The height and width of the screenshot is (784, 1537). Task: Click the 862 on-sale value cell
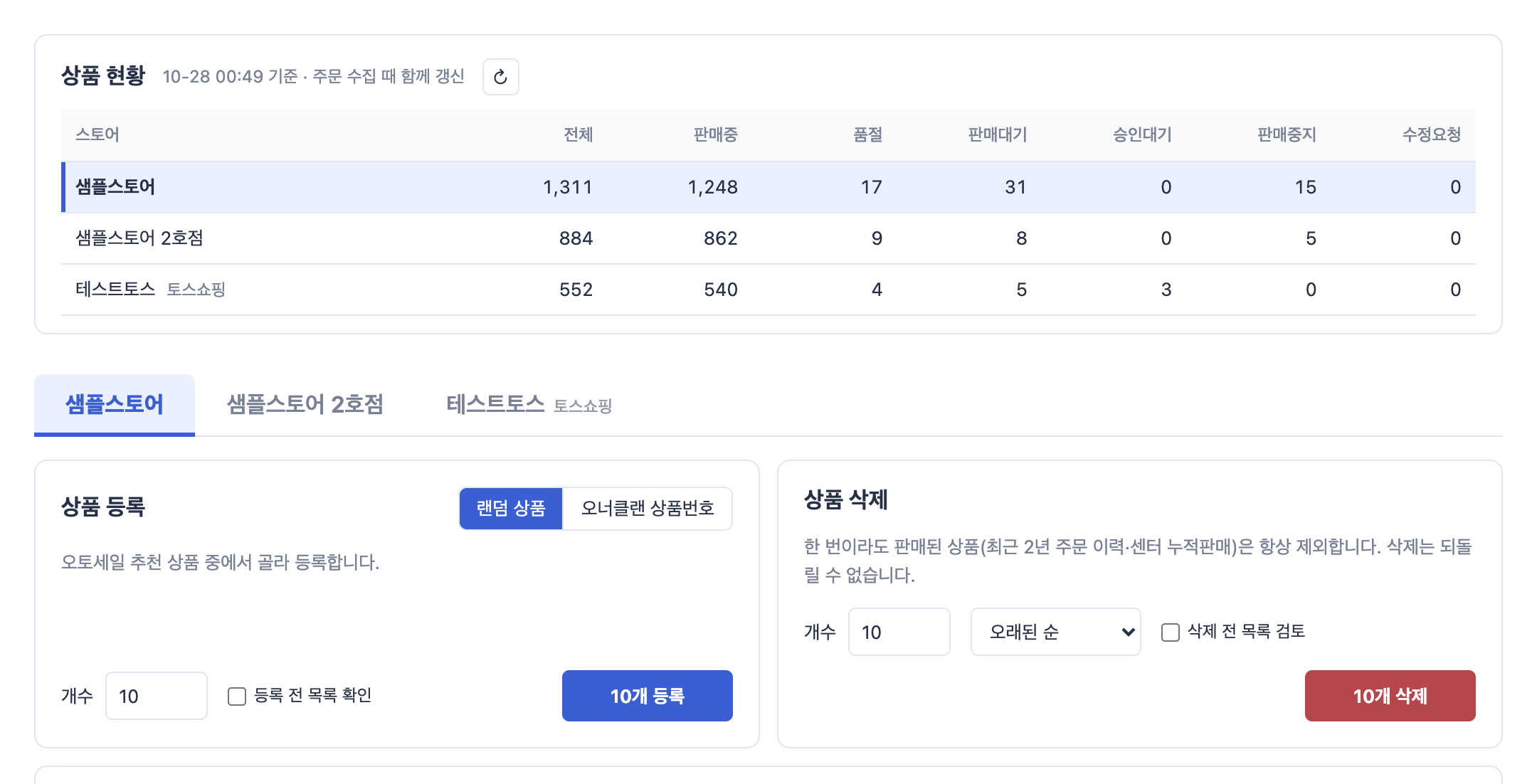point(721,238)
